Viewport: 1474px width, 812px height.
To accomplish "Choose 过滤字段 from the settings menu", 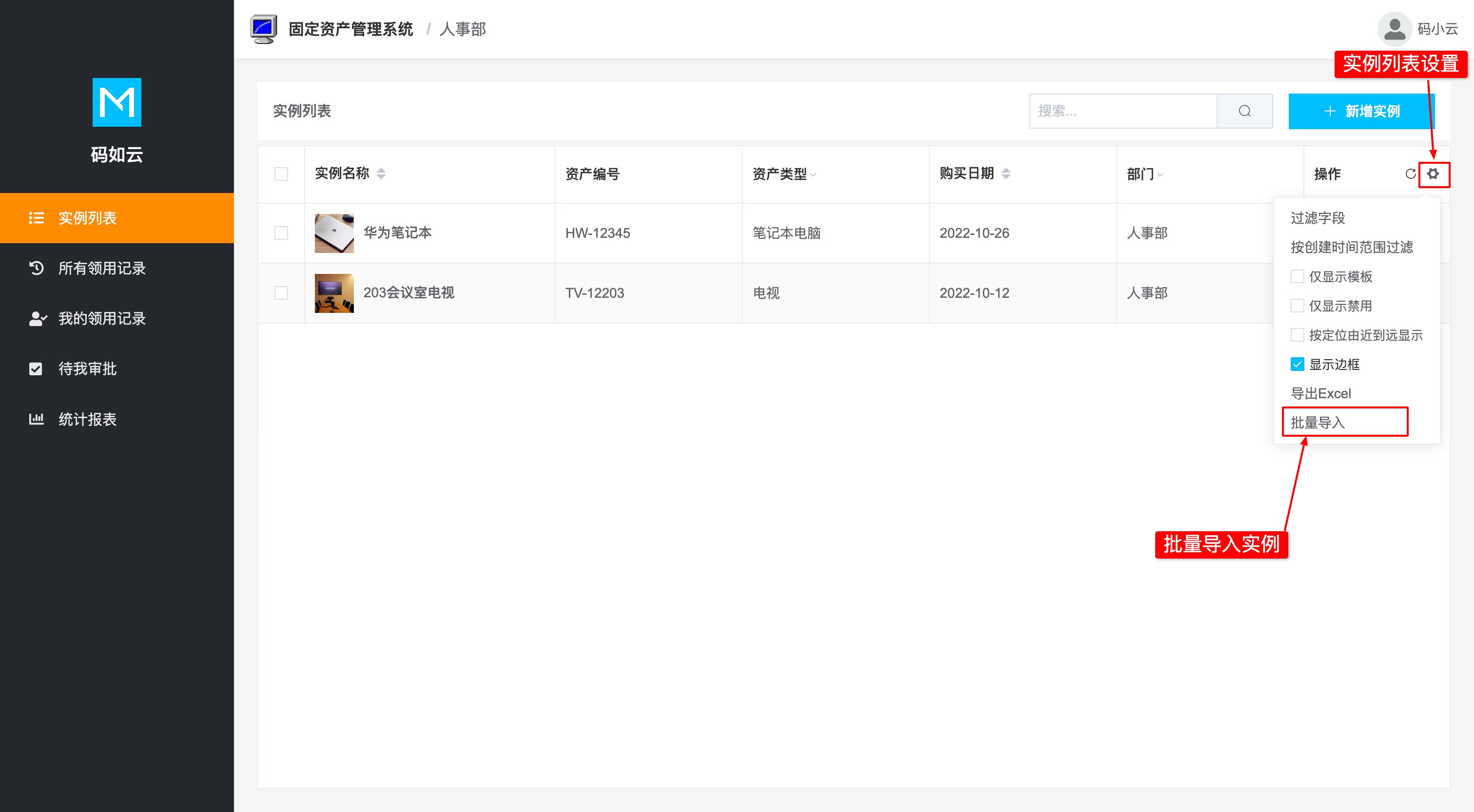I will click(1318, 218).
